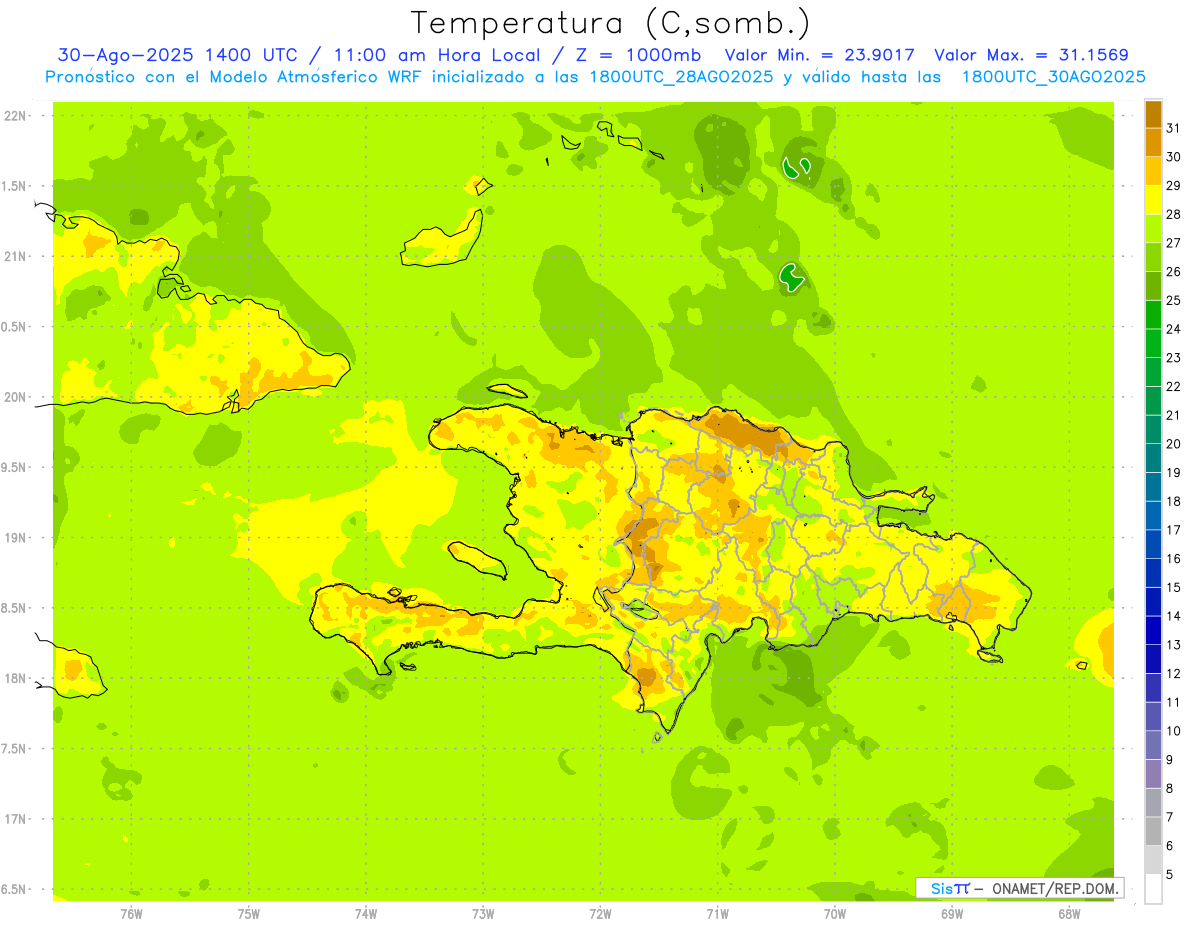Click the "0.5N" latitude label
Image resolution: width=1200 pixels, height=927 pixels.
point(15,327)
